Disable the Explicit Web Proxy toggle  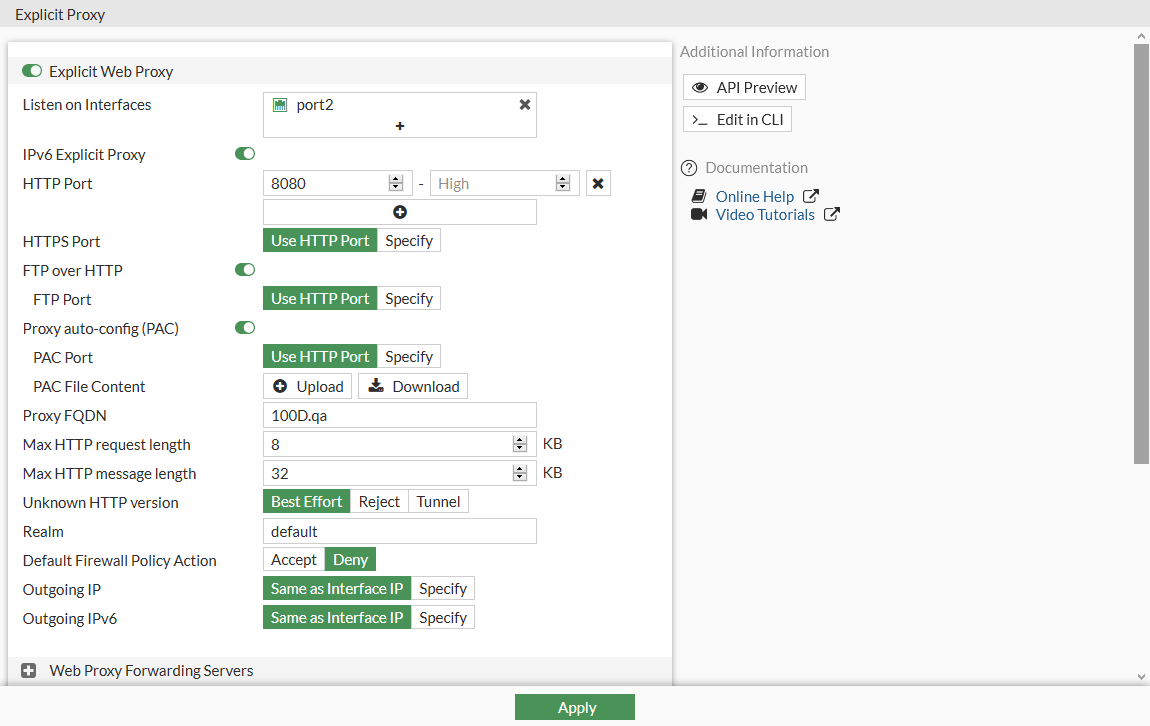pyautogui.click(x=31, y=71)
